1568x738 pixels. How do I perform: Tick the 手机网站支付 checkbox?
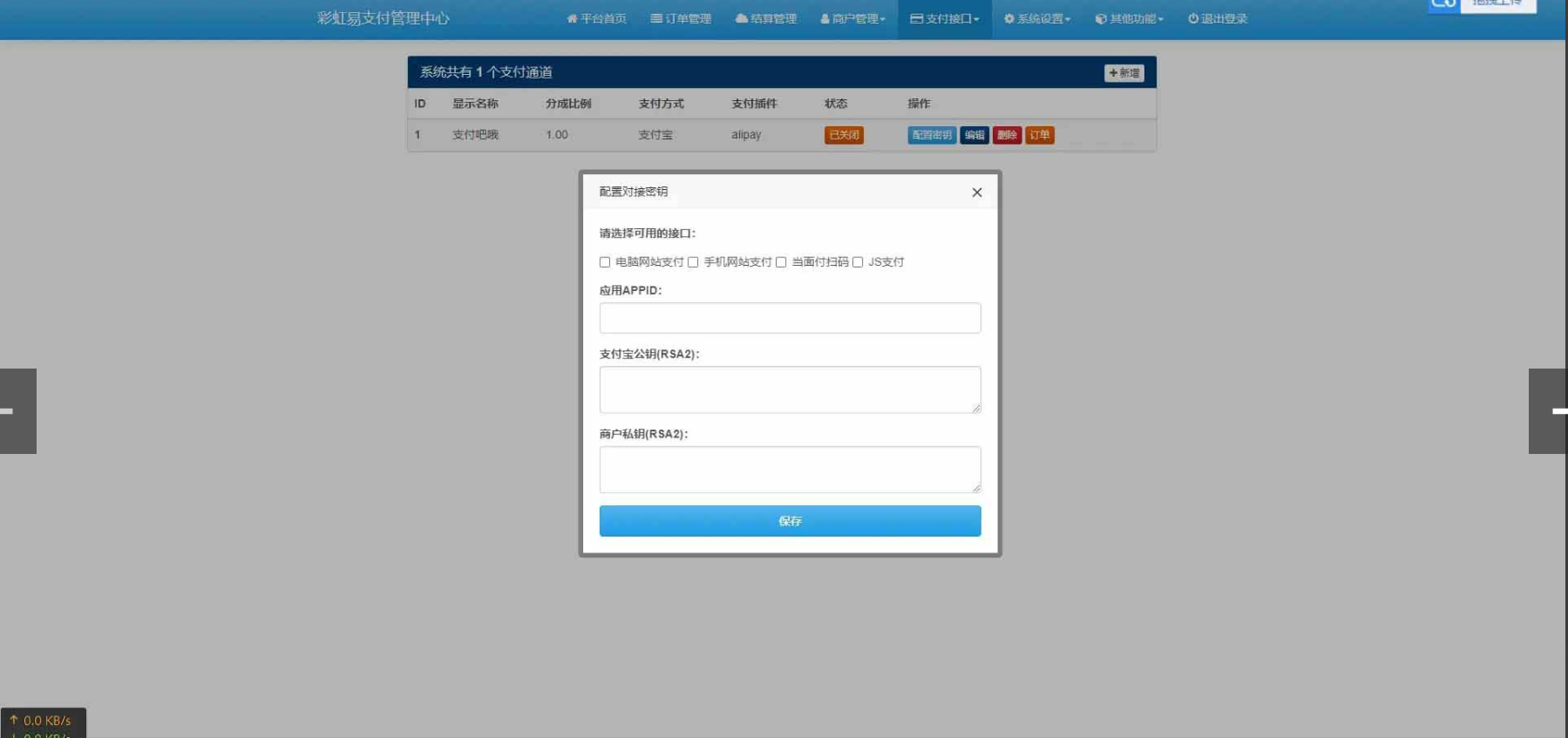(693, 262)
